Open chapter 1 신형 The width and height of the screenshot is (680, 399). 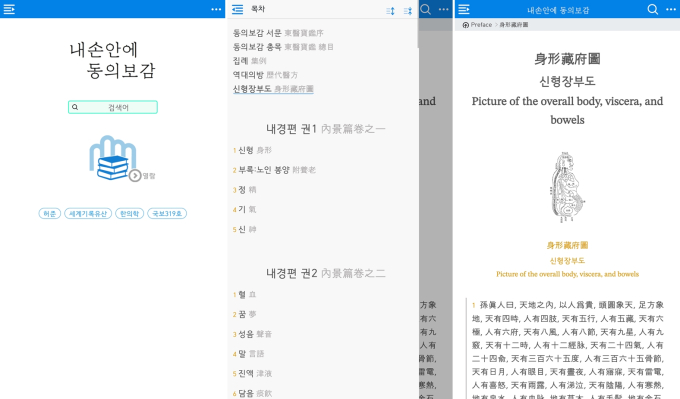(252, 150)
